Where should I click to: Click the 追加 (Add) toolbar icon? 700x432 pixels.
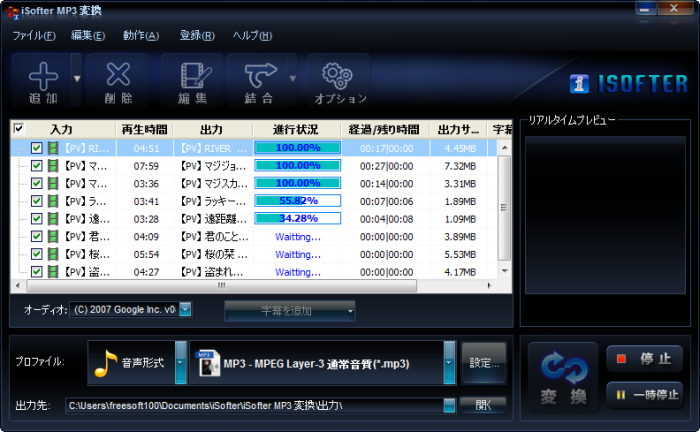click(43, 76)
